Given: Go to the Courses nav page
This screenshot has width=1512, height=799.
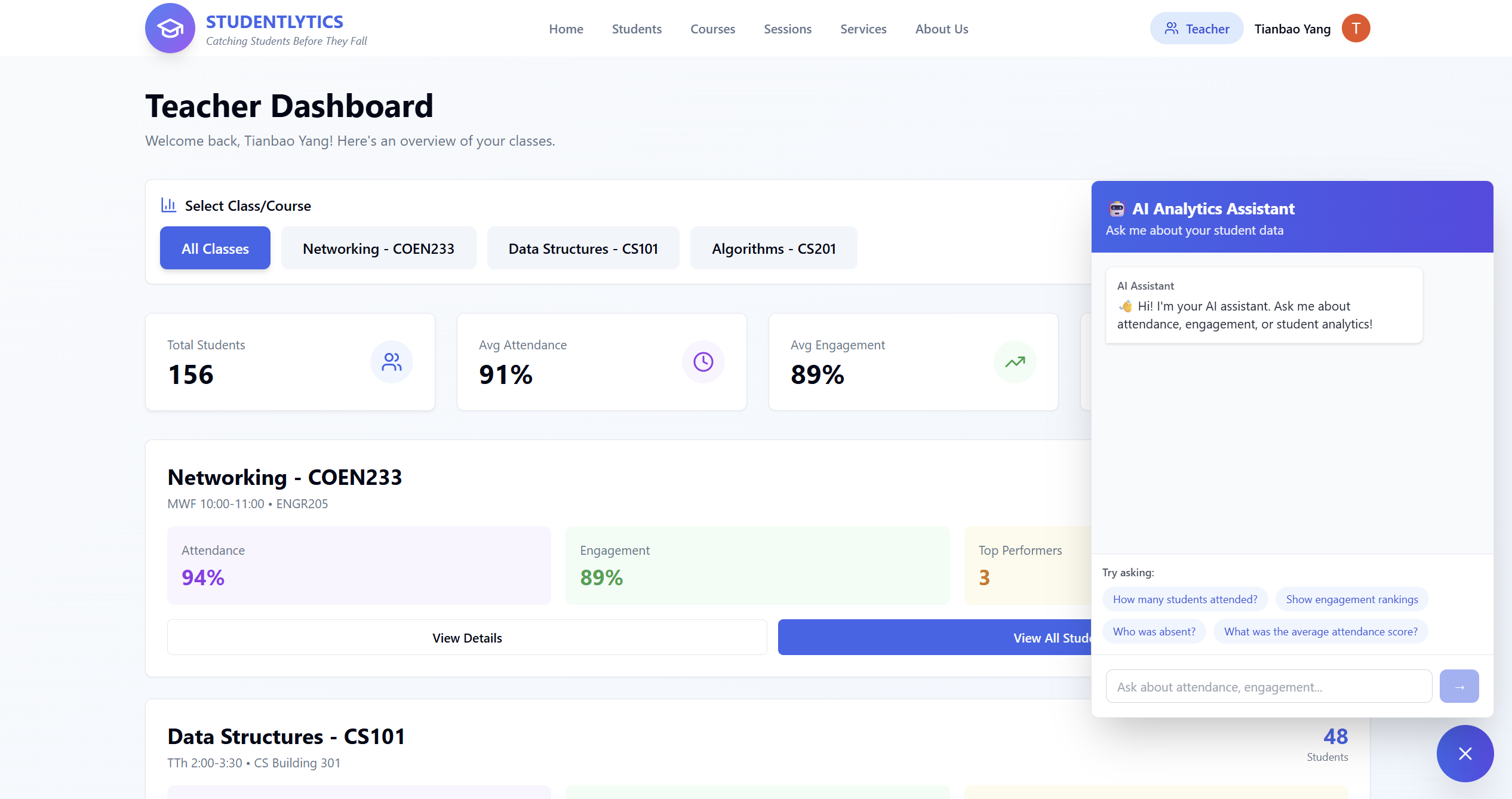Looking at the screenshot, I should (712, 29).
